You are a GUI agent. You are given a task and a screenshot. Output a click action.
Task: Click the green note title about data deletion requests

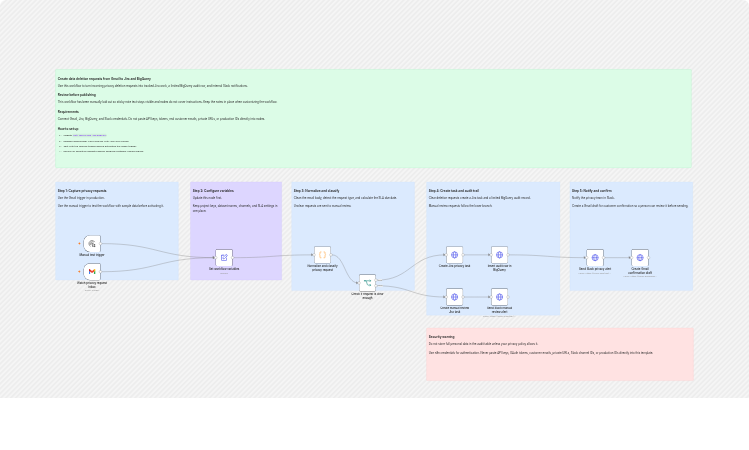point(104,79)
